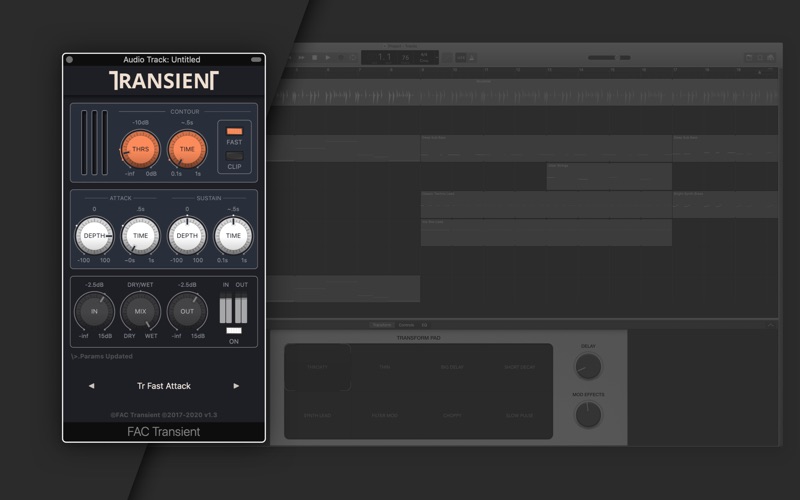Open the loop browser icon in GarageBand

click(x=760, y=58)
